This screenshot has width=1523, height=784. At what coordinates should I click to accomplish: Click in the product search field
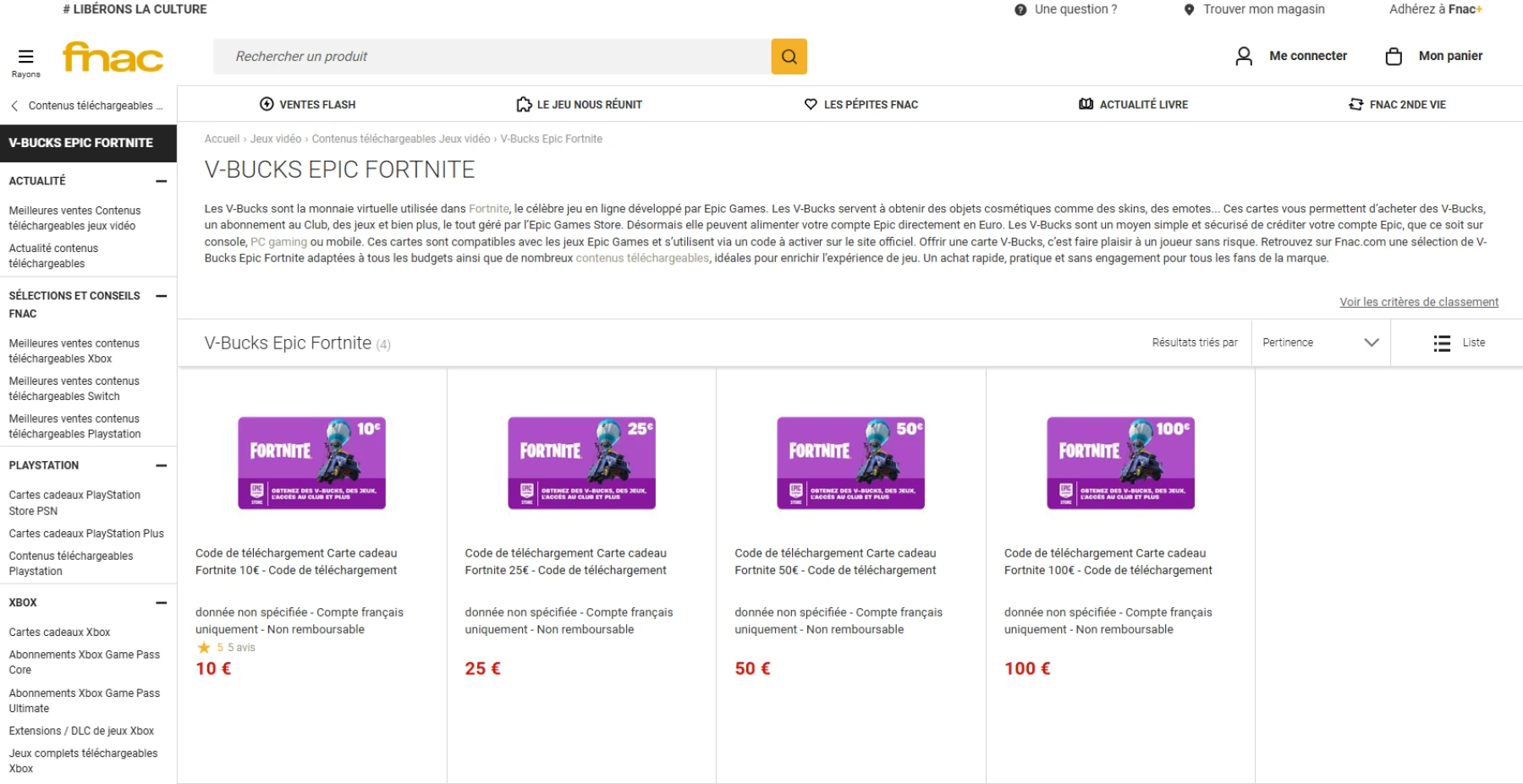(491, 57)
